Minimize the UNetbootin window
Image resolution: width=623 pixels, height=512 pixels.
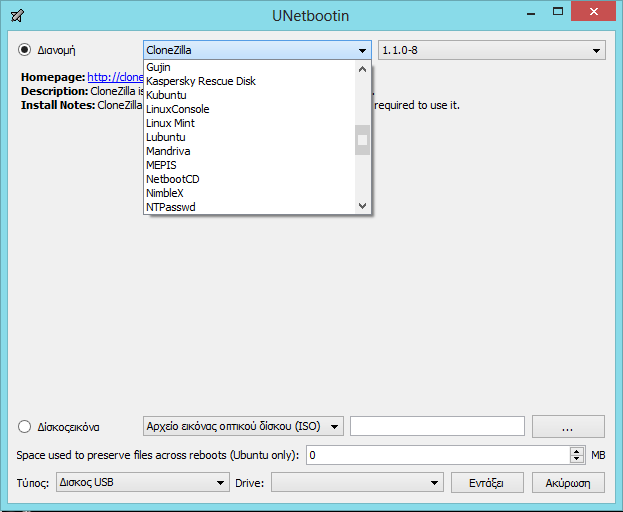(x=531, y=13)
